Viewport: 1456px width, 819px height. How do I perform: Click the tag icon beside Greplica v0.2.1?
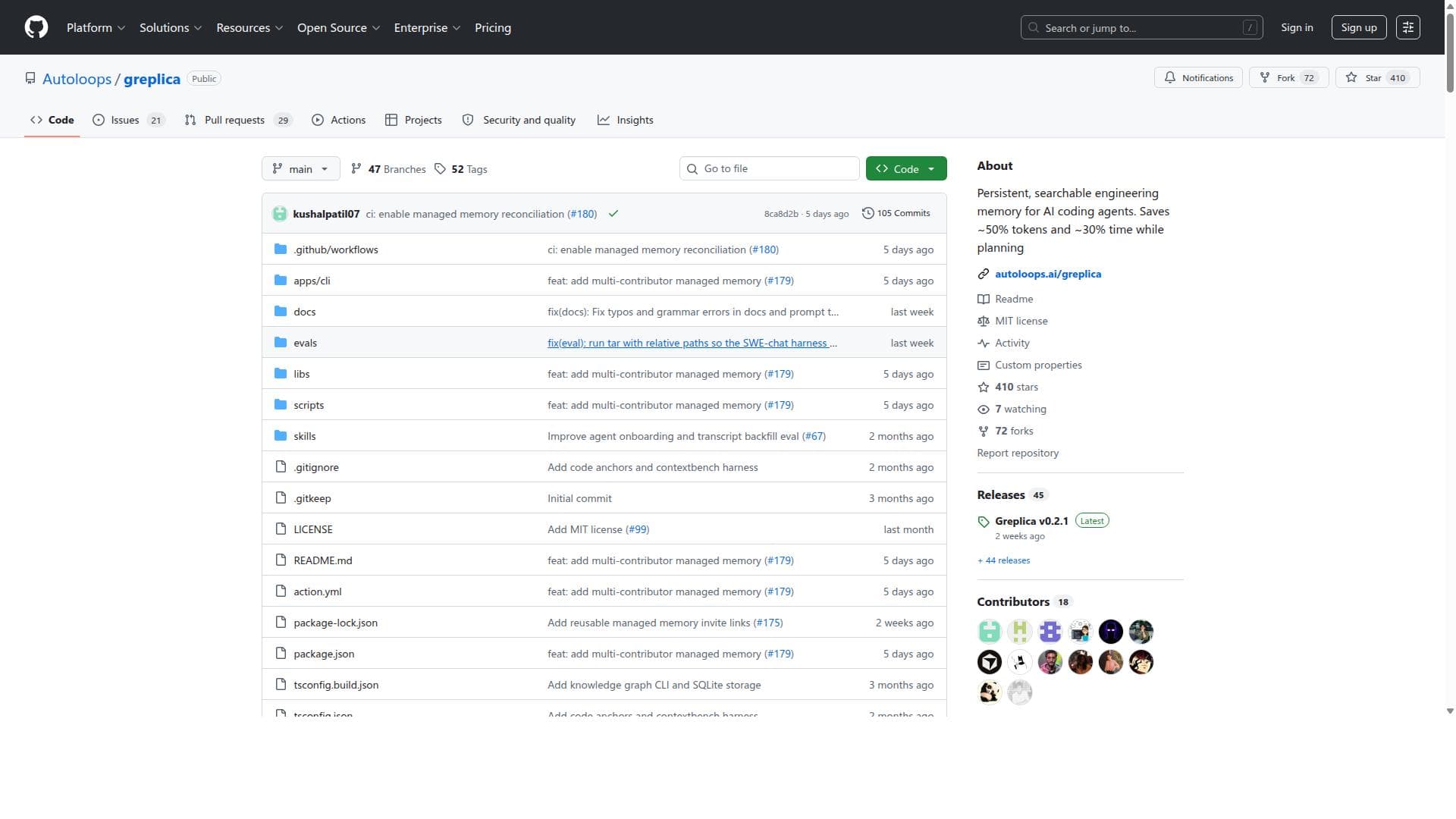(984, 522)
